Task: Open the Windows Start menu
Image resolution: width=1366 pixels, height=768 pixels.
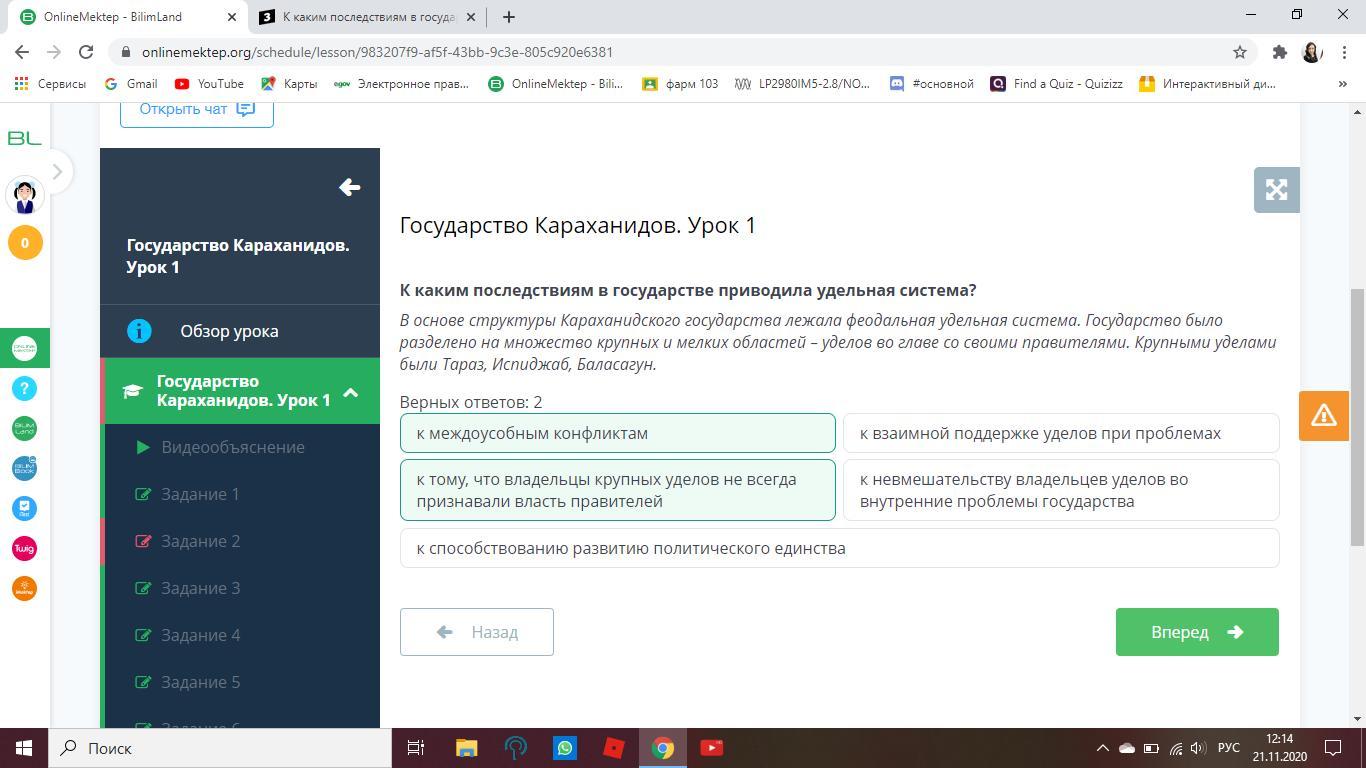Action: [24, 748]
